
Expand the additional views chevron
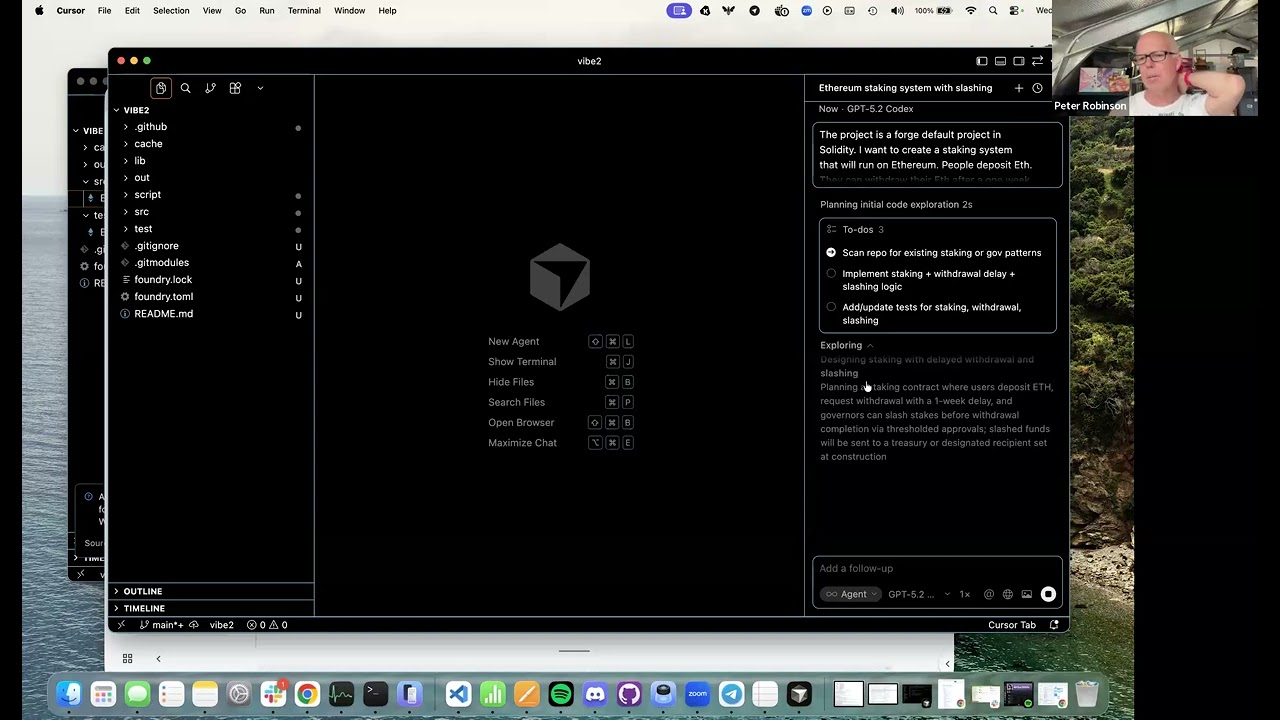(x=260, y=88)
